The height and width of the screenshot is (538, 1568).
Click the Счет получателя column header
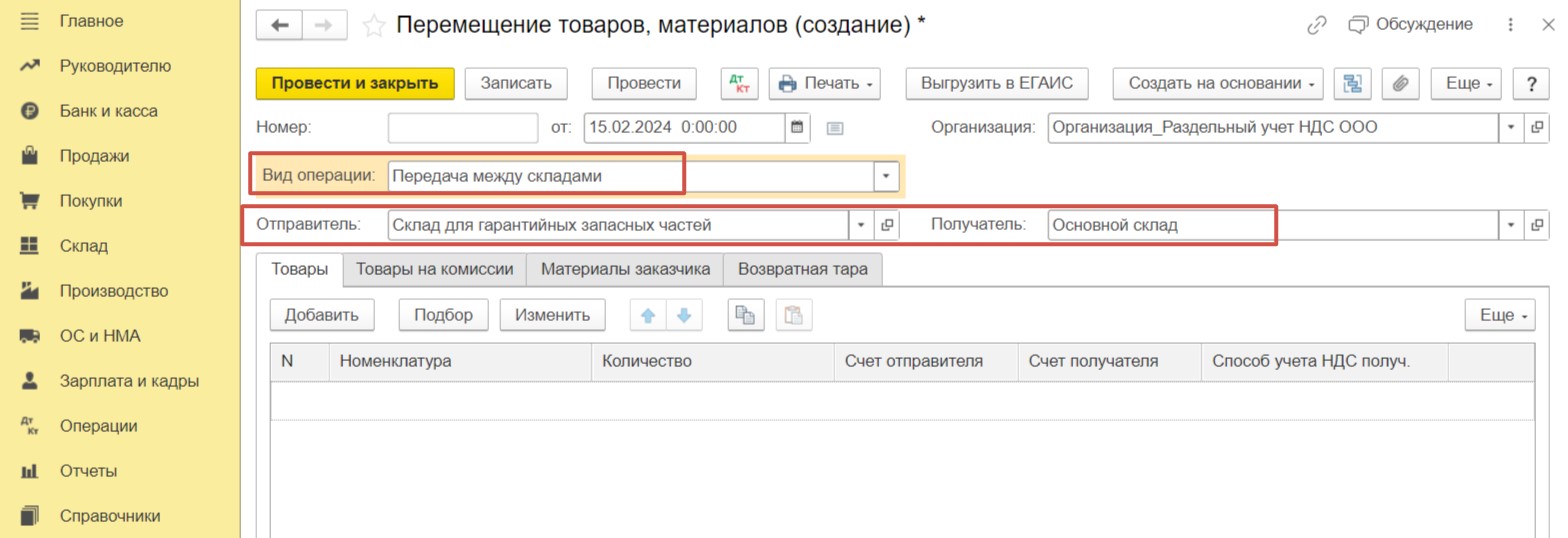click(x=1109, y=361)
